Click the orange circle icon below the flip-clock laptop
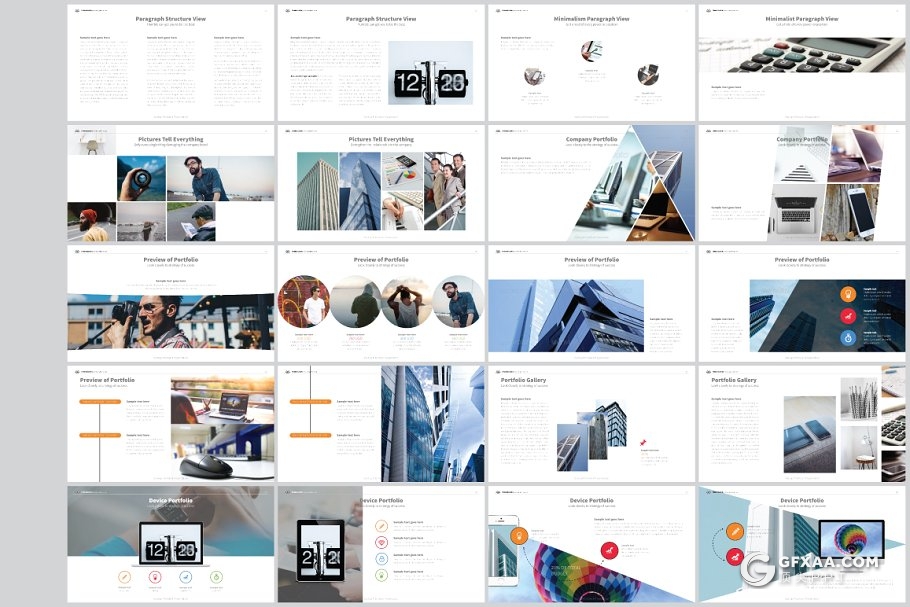910x607 pixels. click(125, 576)
